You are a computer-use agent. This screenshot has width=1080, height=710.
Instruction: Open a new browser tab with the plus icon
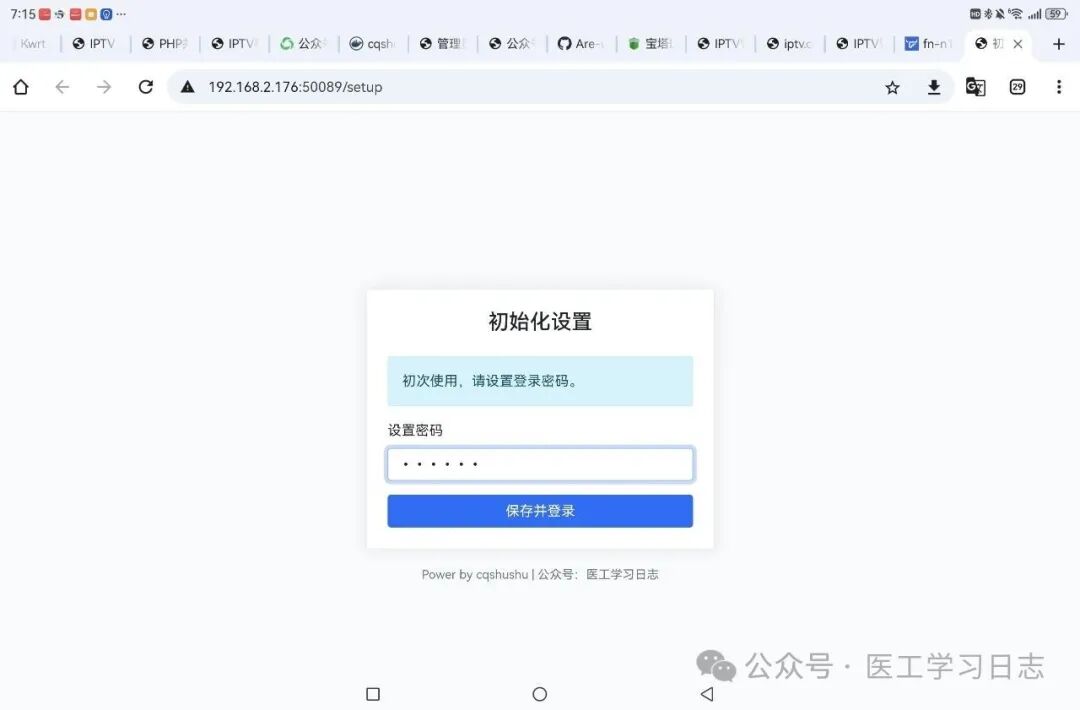(x=1058, y=44)
